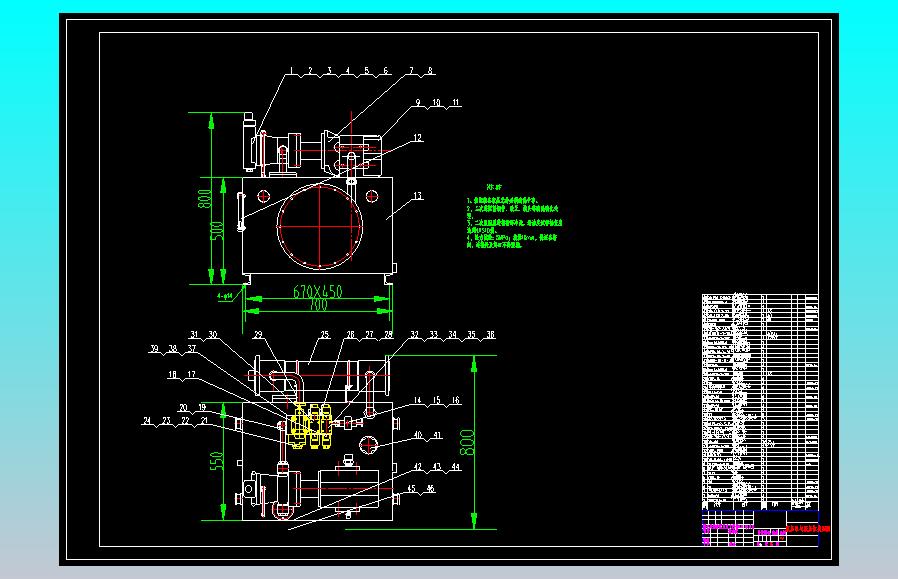Select the green 550 dimension text
The width and height of the screenshot is (898, 579).
216,461
